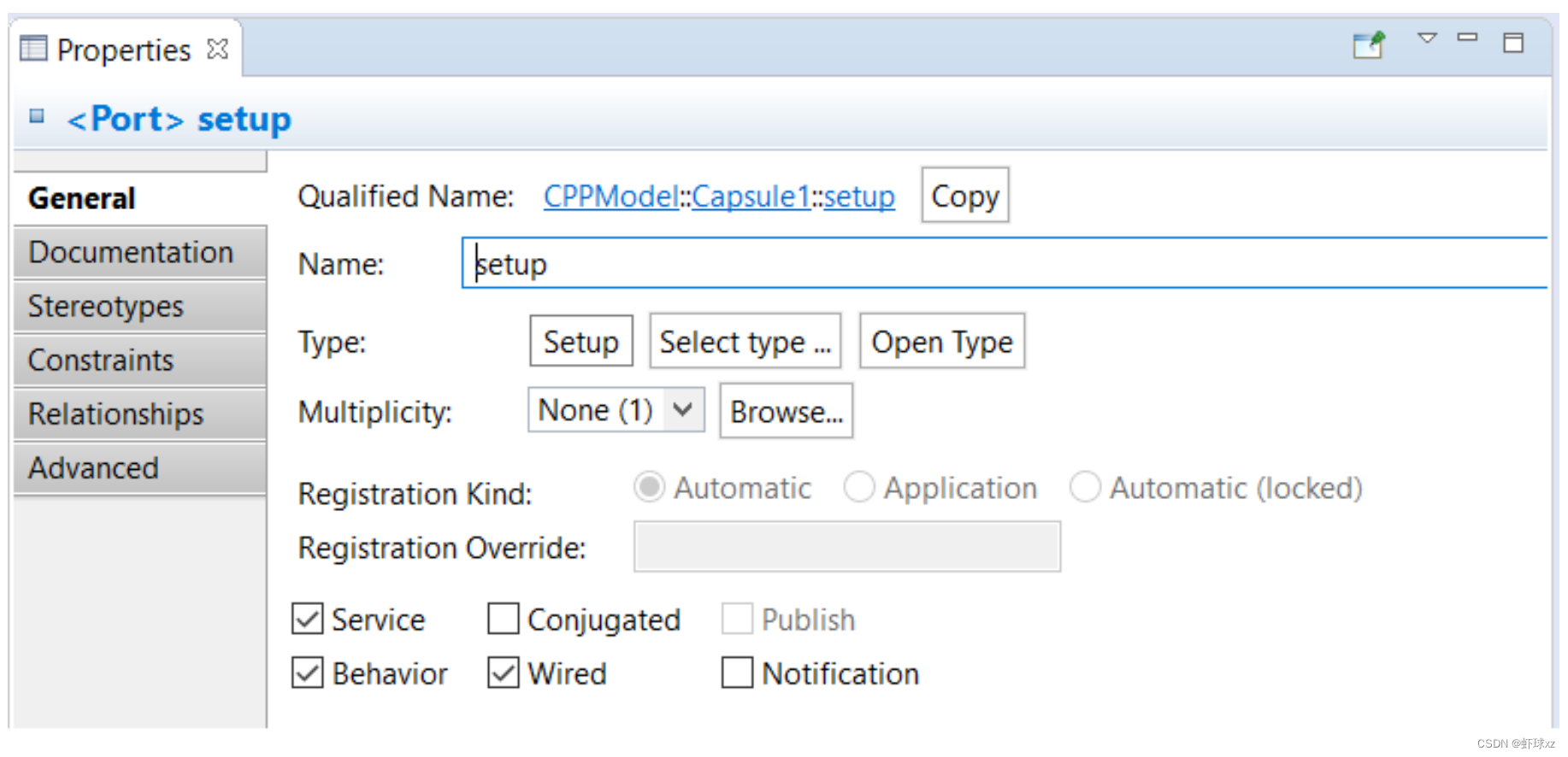Click the Registration Override field
Viewport: 1568px width, 757px height.
[847, 547]
